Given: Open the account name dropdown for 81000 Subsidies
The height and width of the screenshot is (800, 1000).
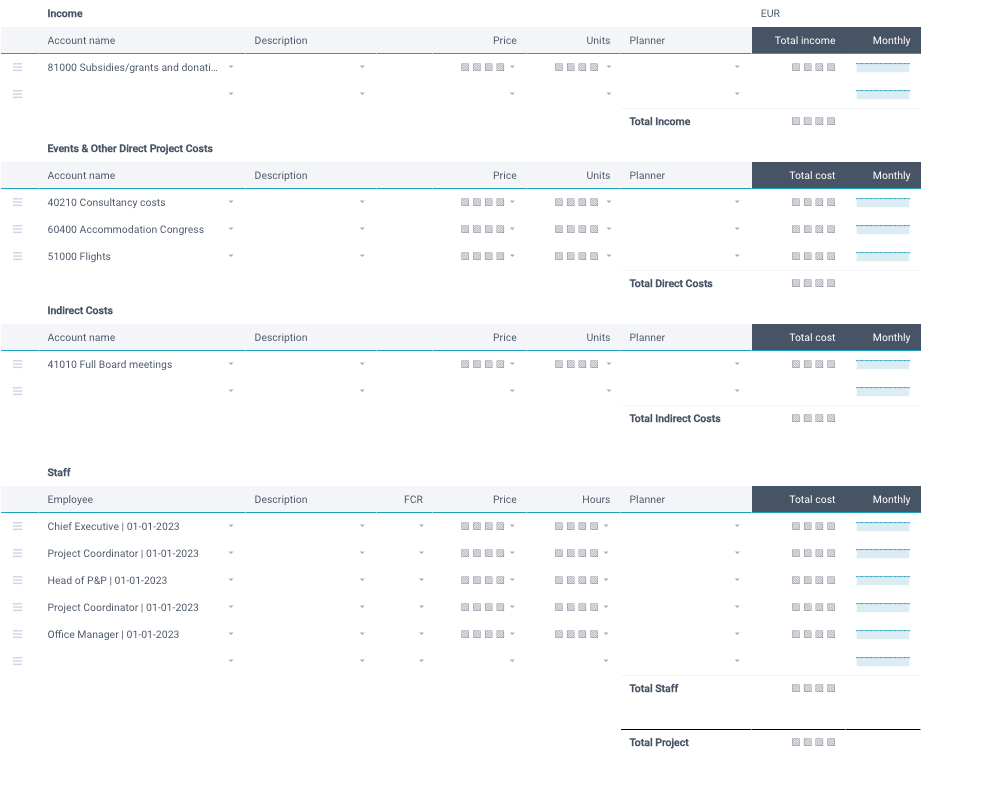Looking at the screenshot, I should [x=231, y=67].
